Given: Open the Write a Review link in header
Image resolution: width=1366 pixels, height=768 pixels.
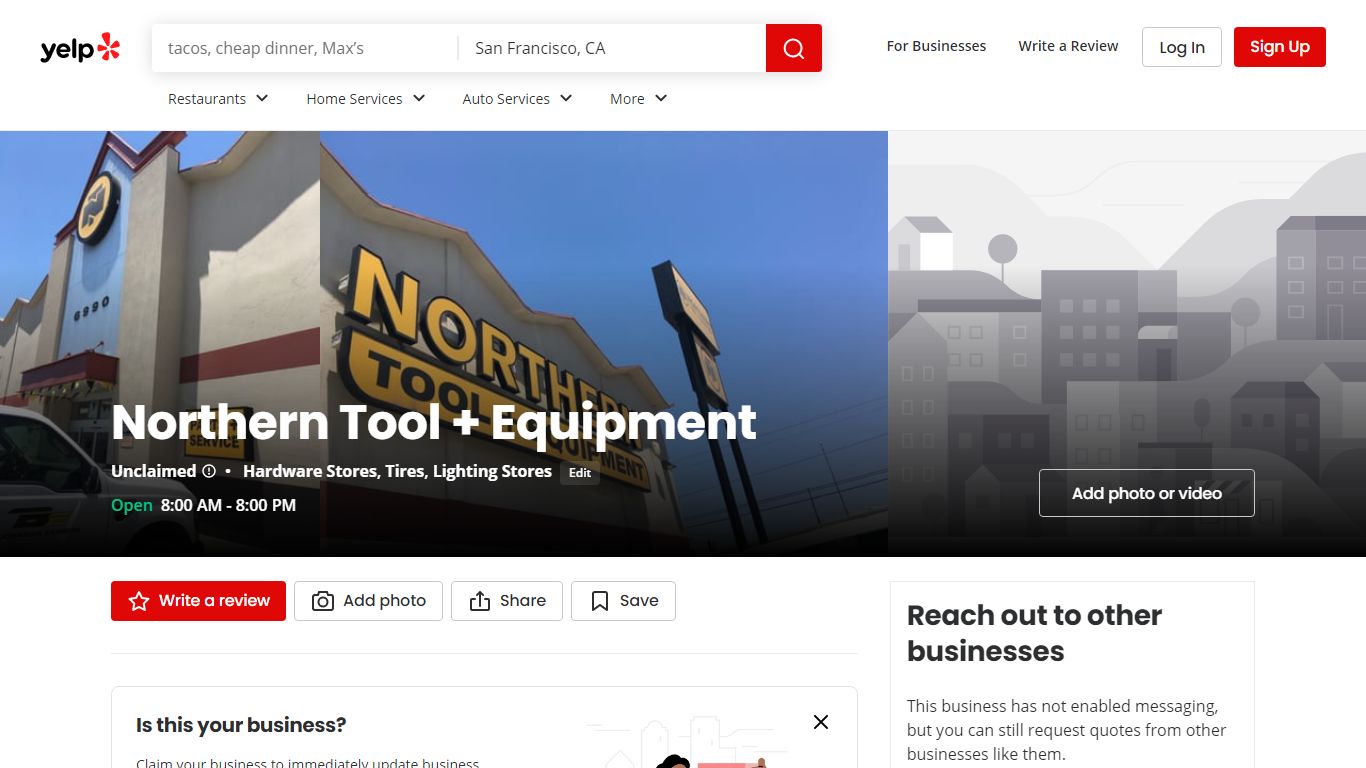Looking at the screenshot, I should coord(1068,46).
